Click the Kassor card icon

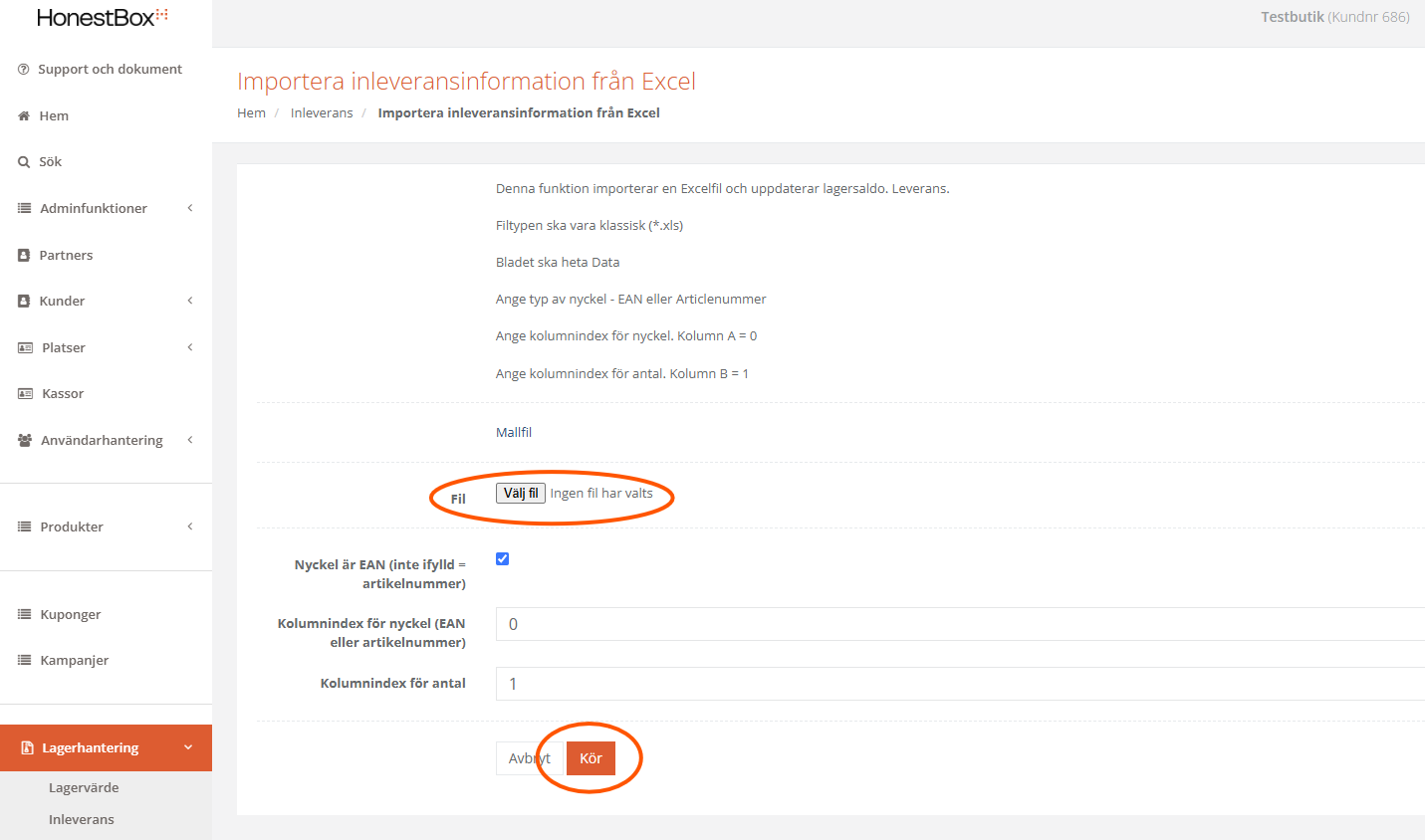26,394
